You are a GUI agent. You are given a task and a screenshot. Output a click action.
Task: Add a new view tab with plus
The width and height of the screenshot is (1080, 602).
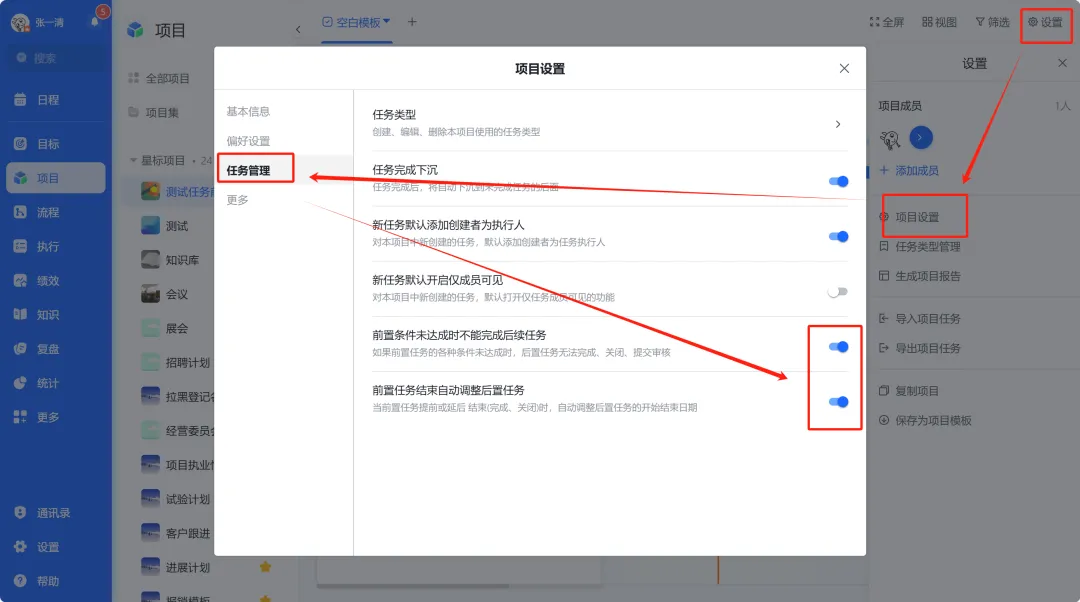click(412, 22)
